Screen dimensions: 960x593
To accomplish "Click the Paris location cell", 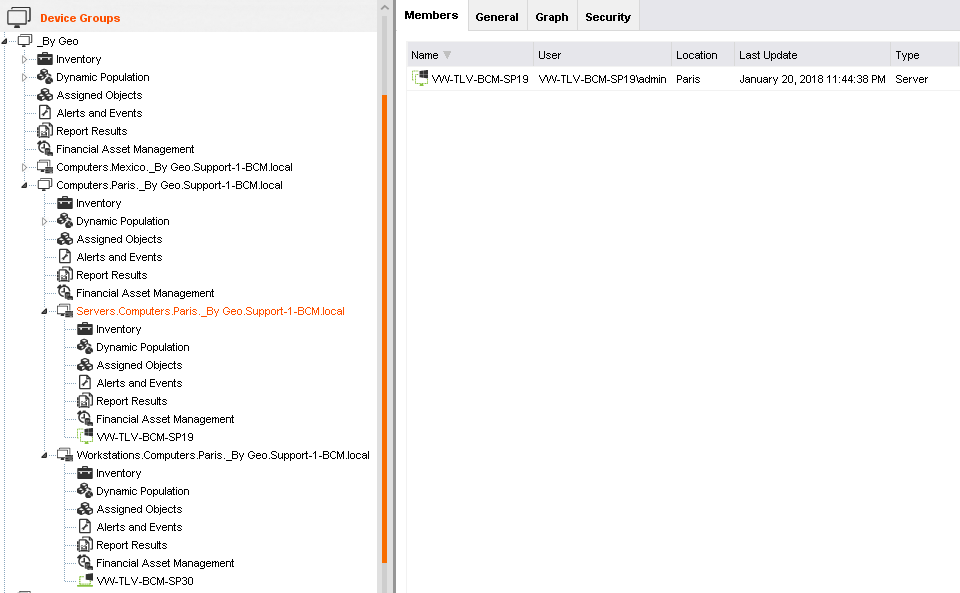I will (x=688, y=79).
